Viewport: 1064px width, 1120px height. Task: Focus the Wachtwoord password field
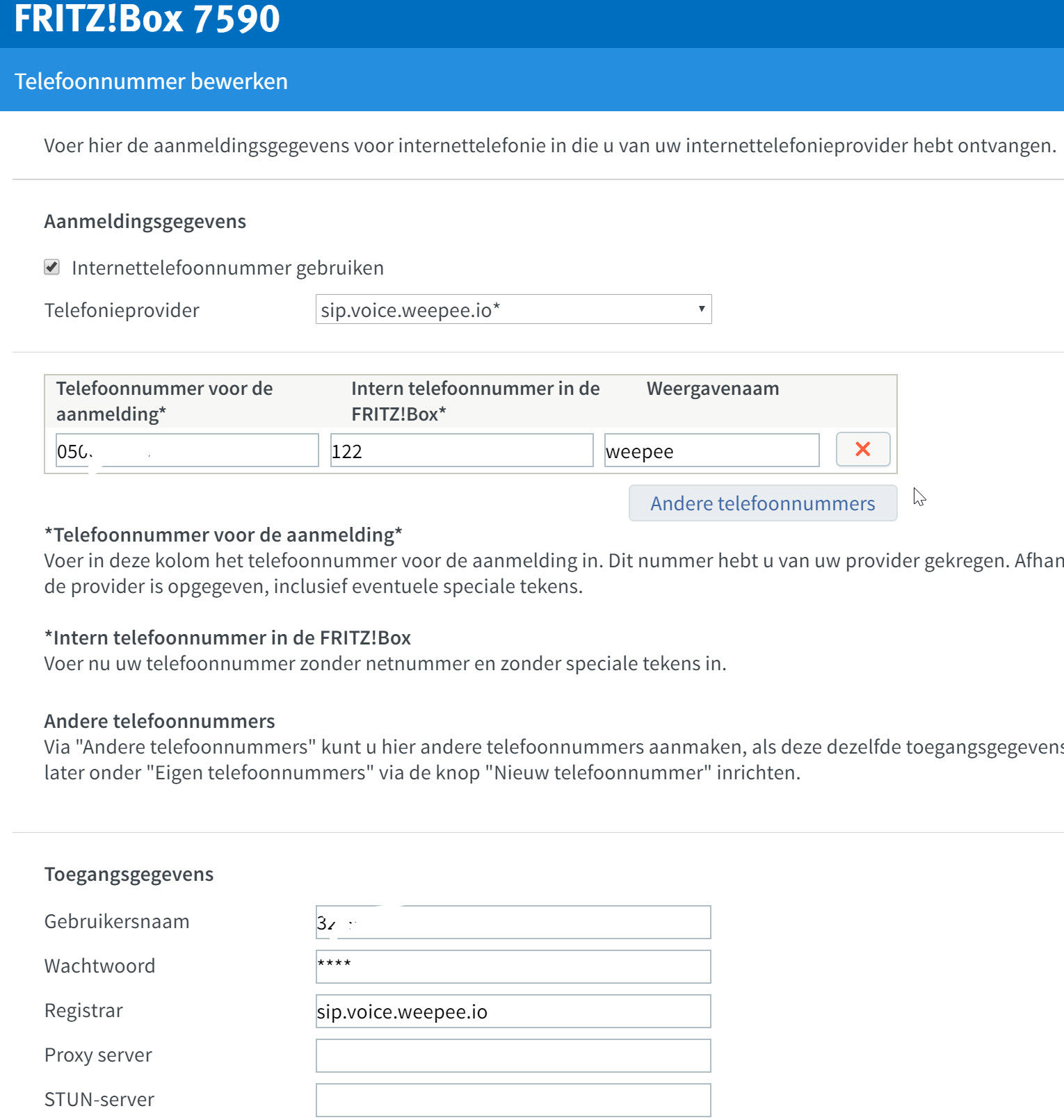tap(513, 967)
